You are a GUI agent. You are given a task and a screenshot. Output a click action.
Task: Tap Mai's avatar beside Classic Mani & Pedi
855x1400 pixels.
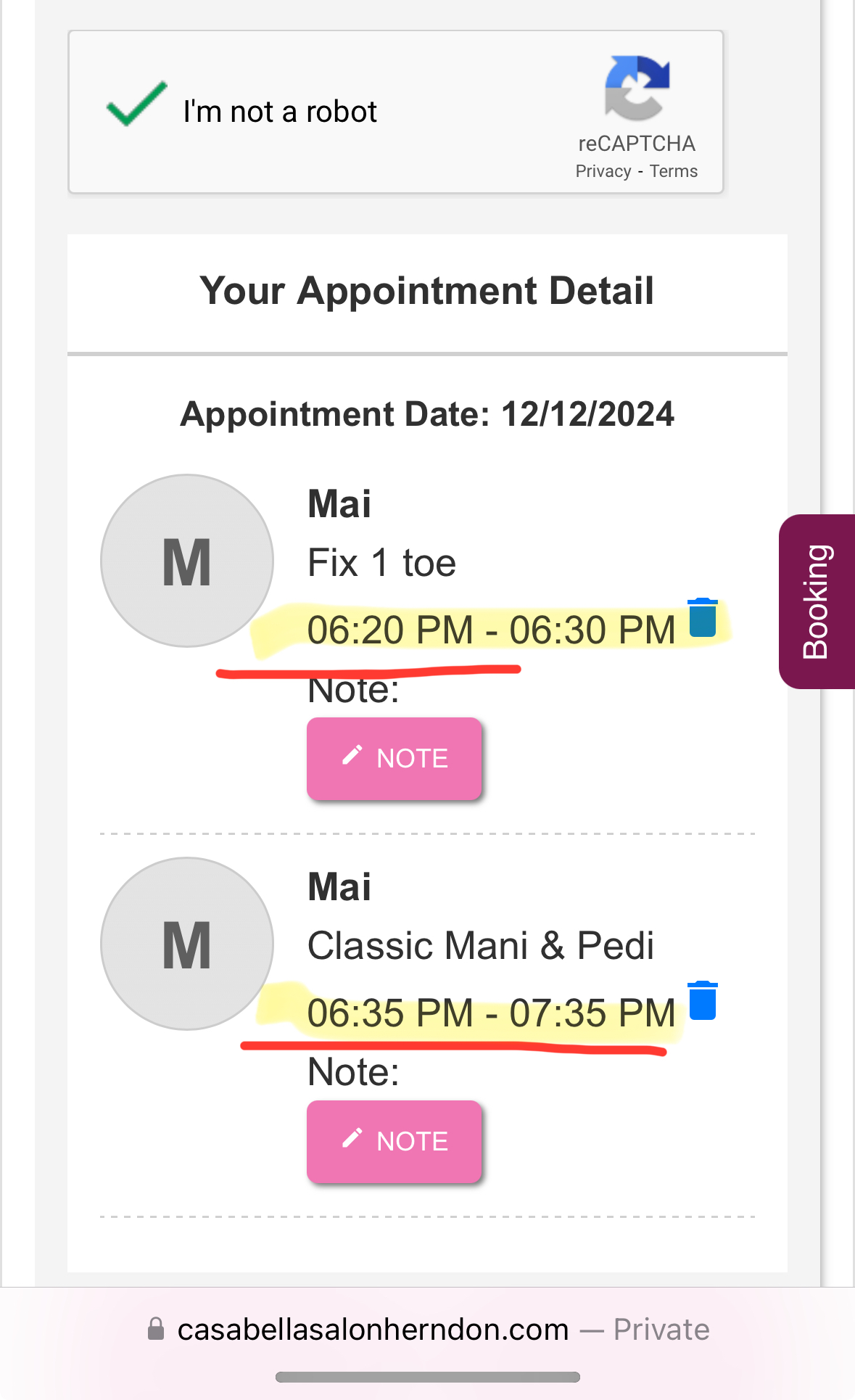[x=187, y=944]
